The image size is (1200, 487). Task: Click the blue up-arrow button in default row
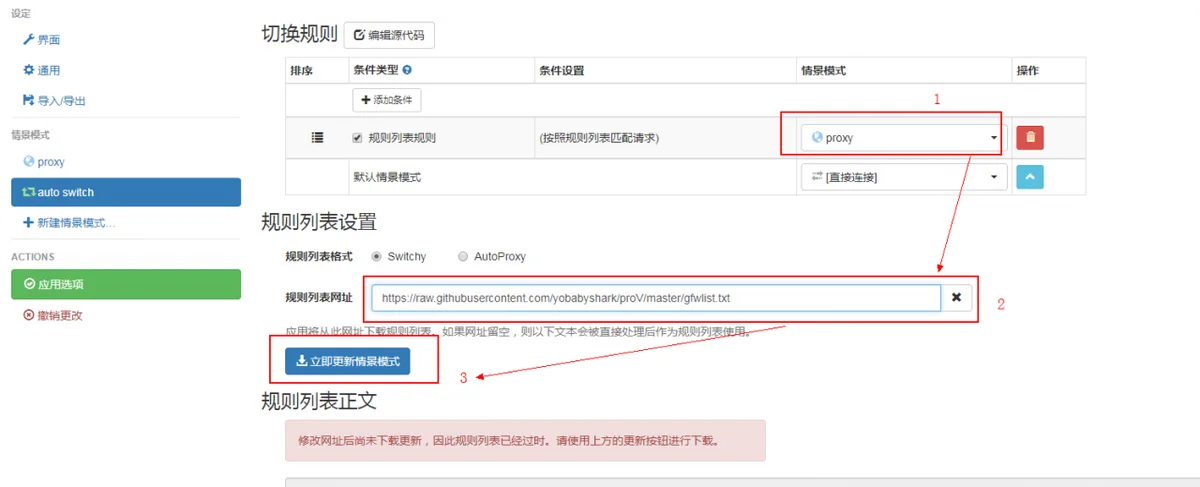1030,177
